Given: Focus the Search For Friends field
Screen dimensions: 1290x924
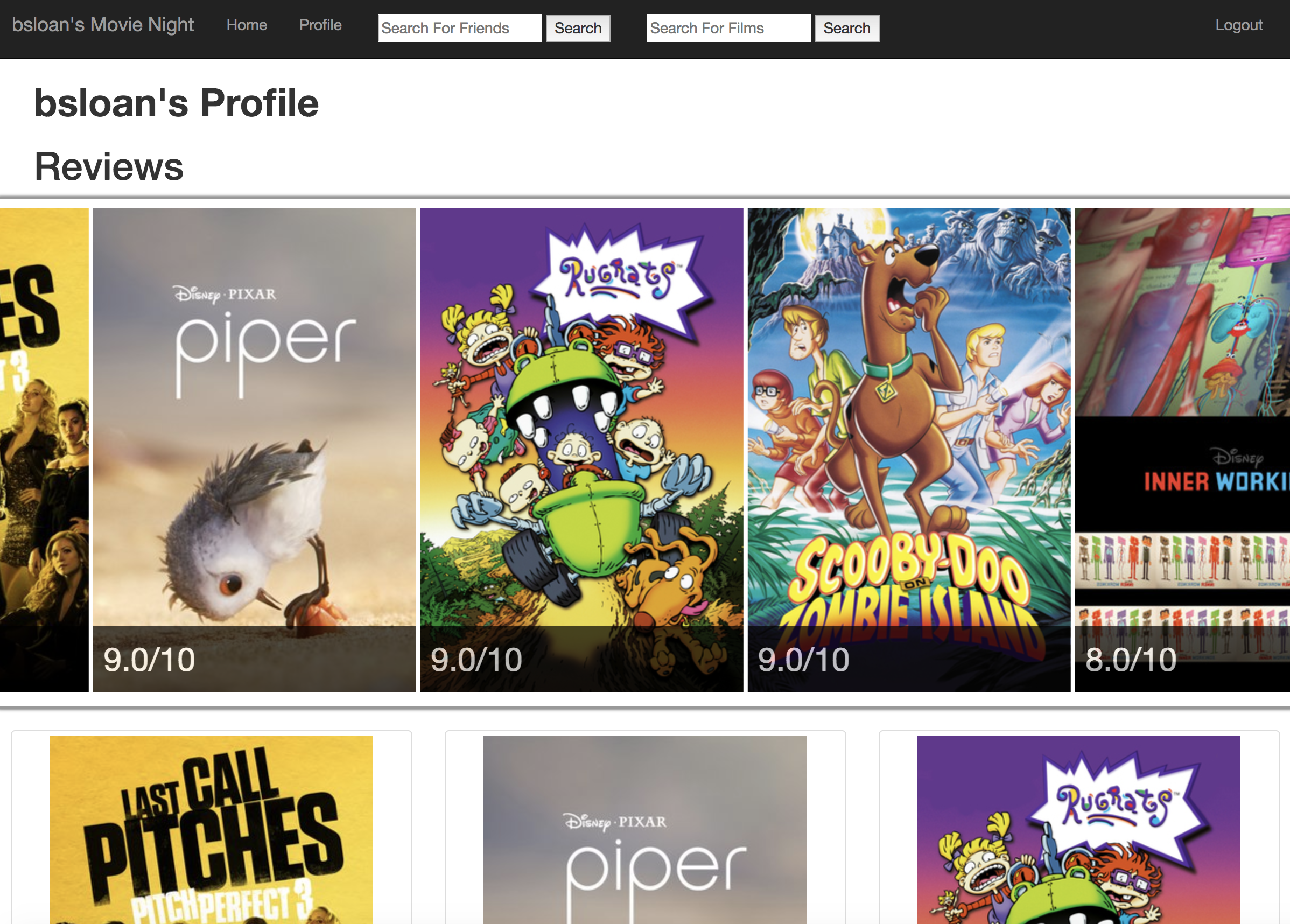Looking at the screenshot, I should (460, 28).
